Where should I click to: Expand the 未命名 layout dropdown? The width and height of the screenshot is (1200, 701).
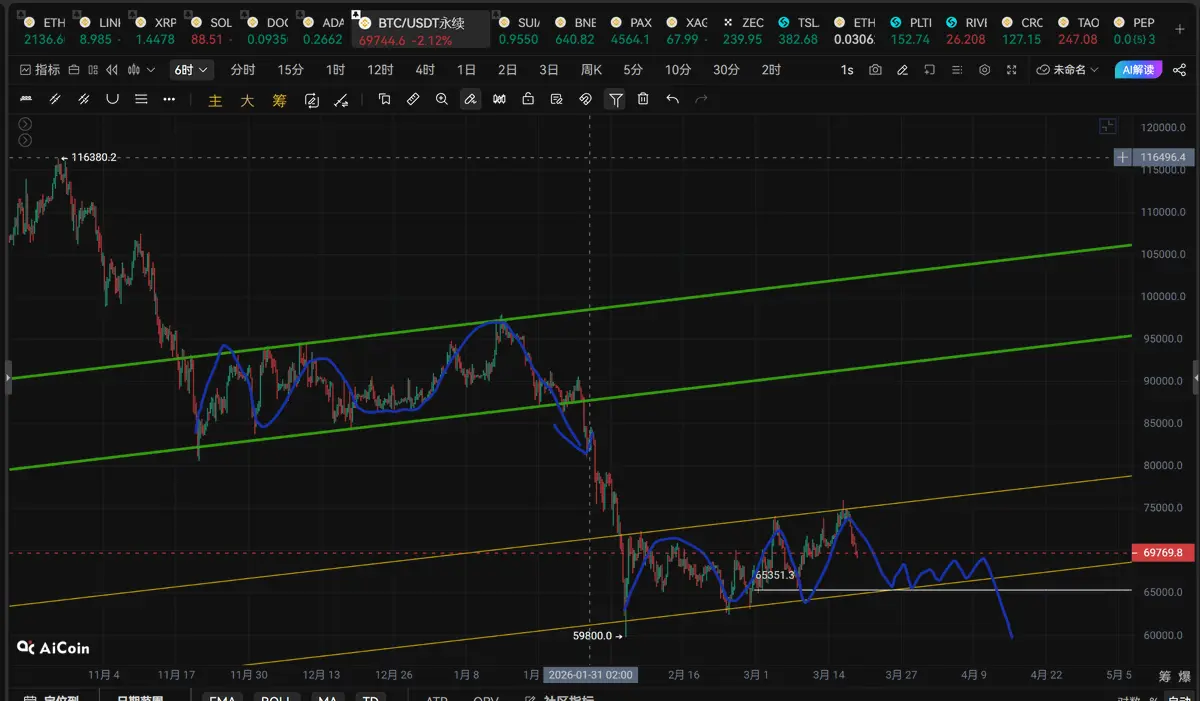(x=1067, y=70)
